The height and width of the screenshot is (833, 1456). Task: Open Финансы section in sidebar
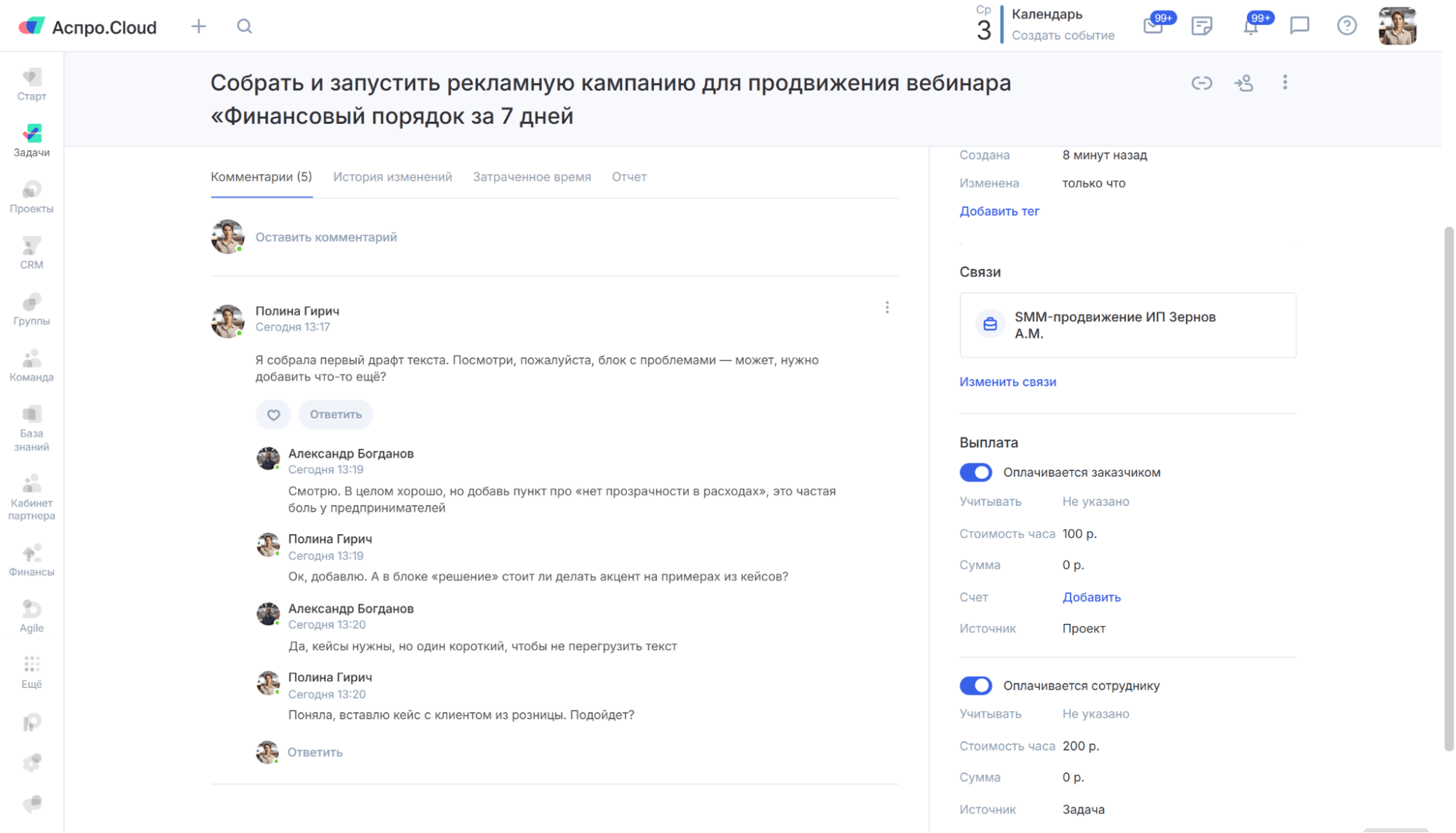coord(31,560)
